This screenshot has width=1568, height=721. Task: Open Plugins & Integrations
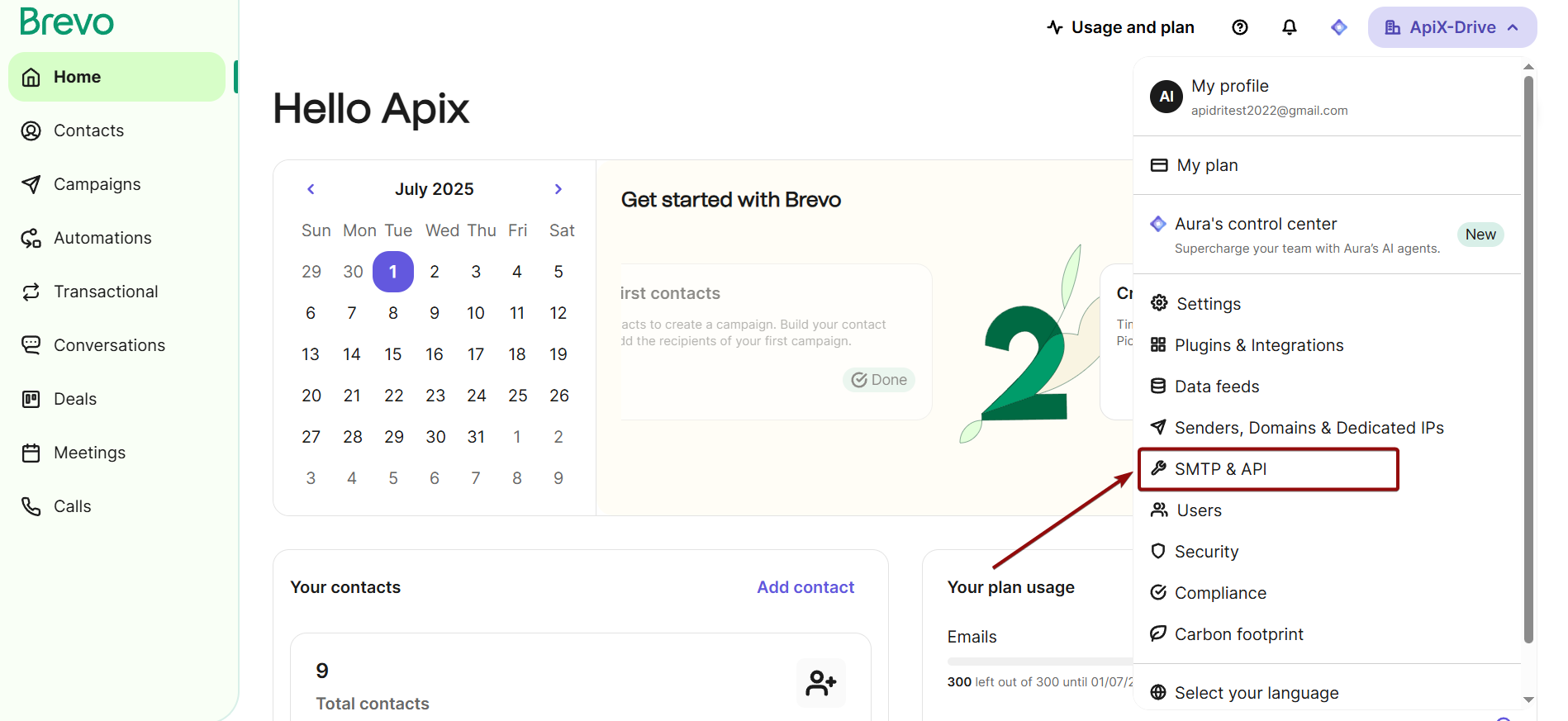1327,345
